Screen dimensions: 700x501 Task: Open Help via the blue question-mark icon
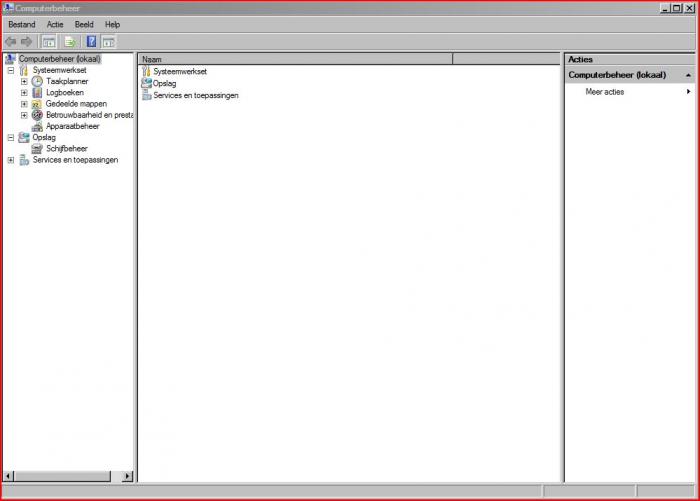(92, 42)
